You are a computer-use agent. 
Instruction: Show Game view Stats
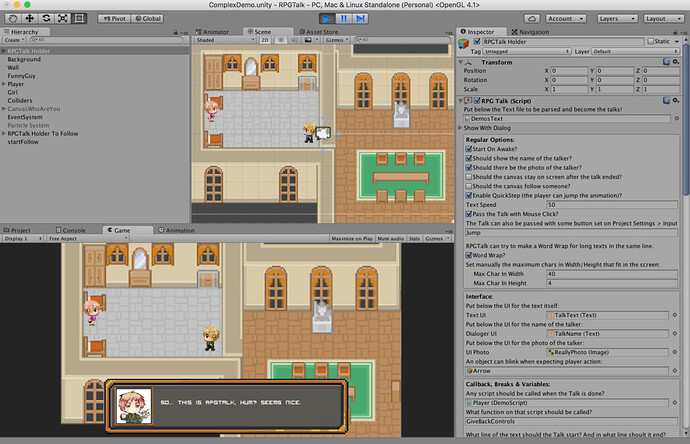tap(414, 239)
